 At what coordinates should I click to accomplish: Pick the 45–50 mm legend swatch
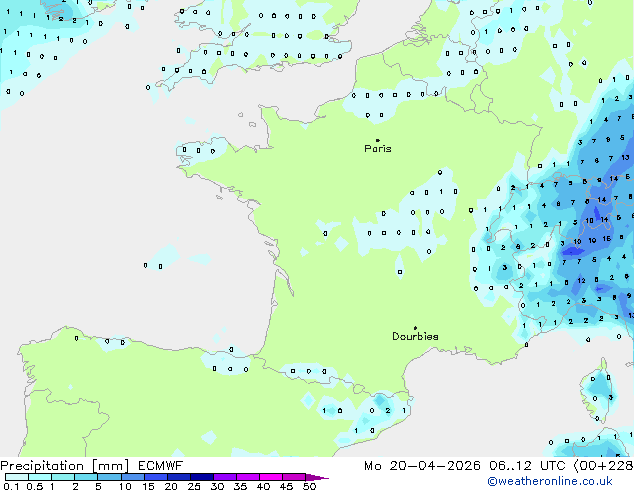click(x=294, y=477)
